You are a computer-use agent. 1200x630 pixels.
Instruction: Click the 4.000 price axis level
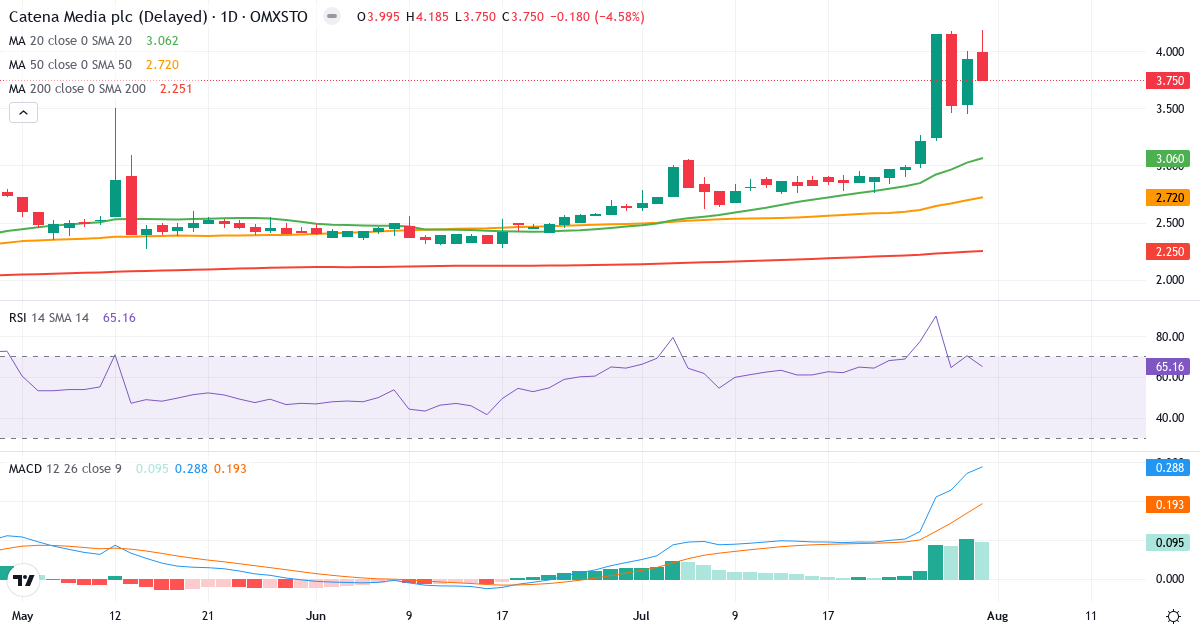point(1170,52)
